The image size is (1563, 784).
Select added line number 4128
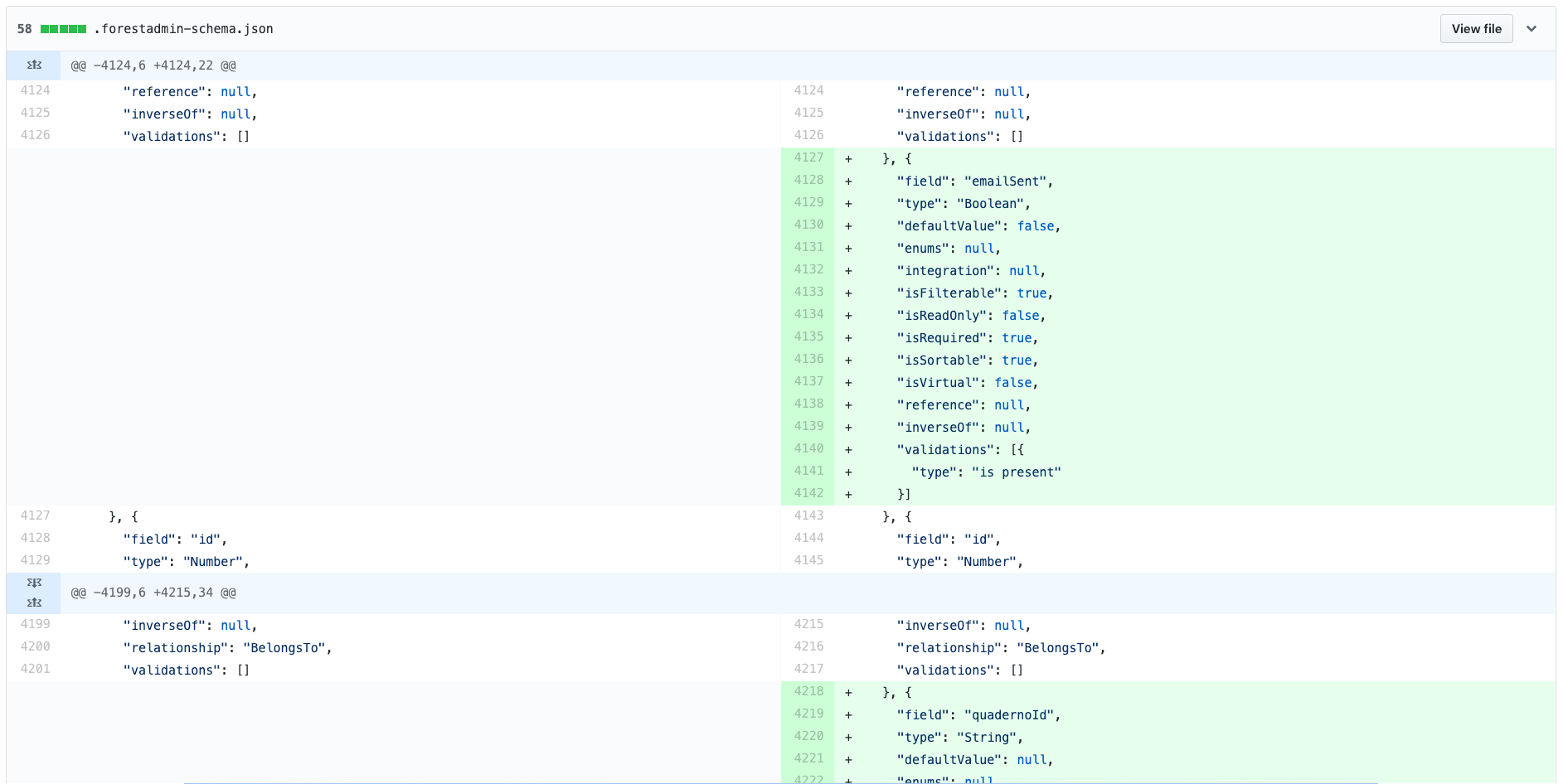coord(808,180)
